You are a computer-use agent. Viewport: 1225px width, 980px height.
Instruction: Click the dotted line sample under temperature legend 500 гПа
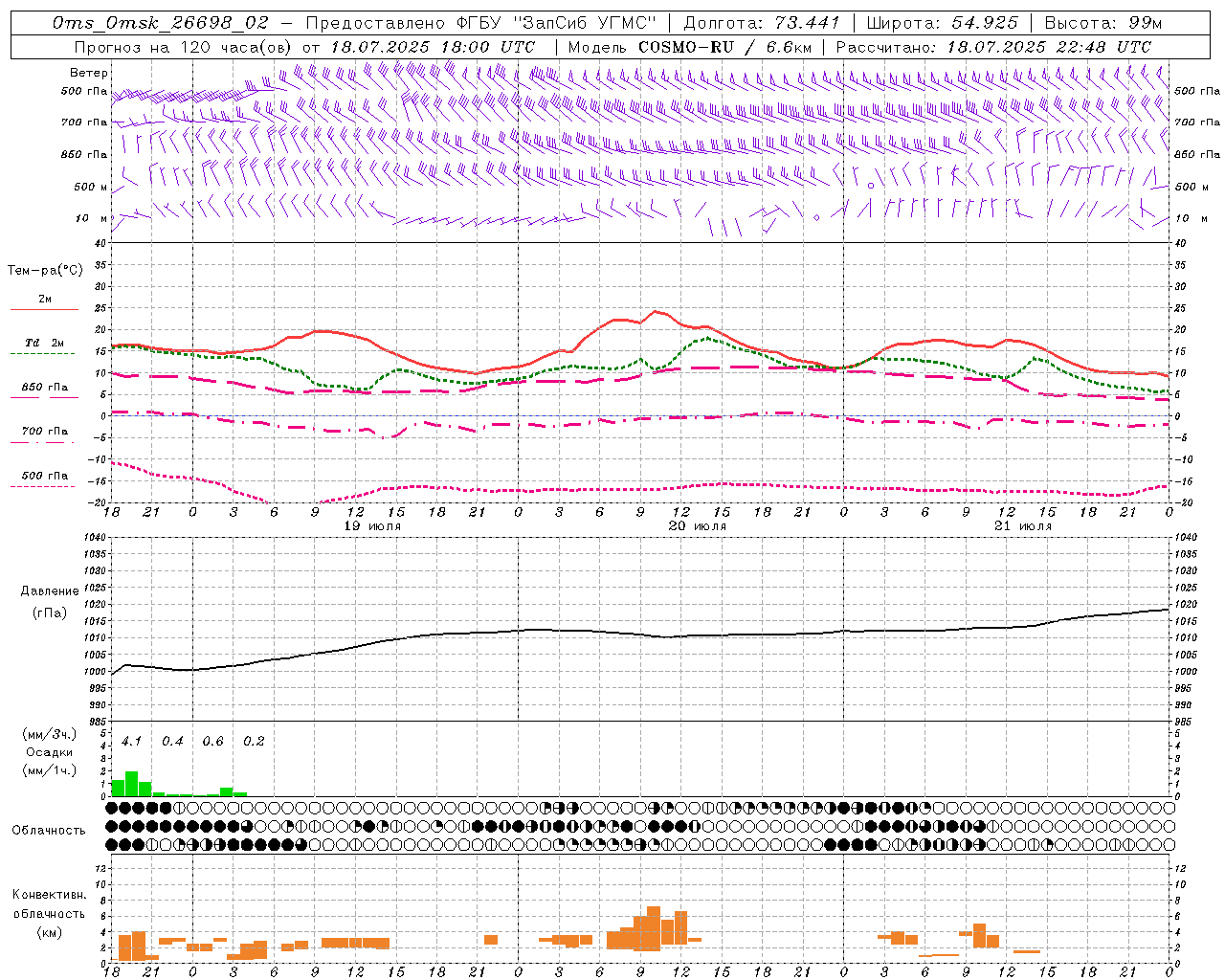[42, 486]
